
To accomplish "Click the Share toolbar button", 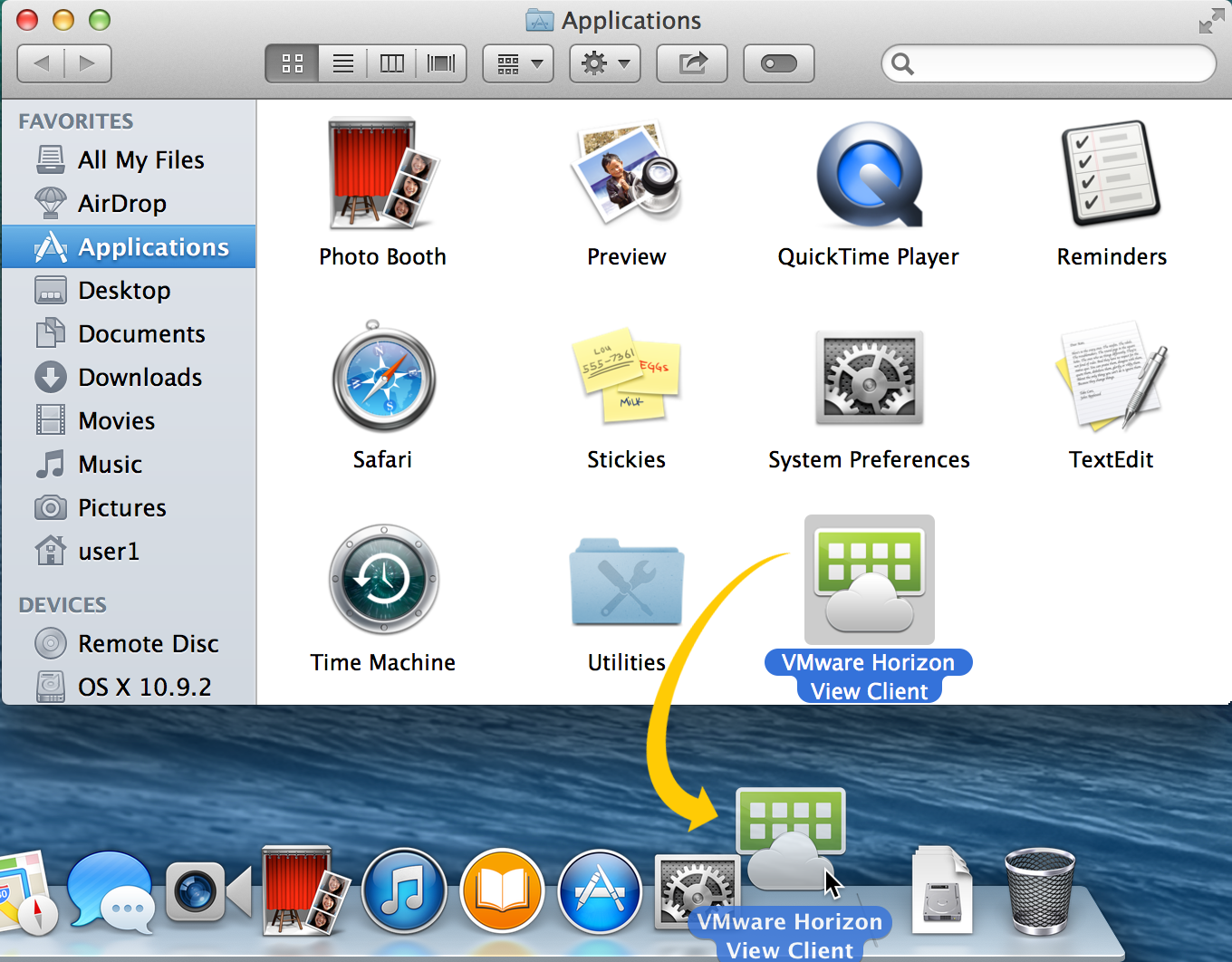I will 692,63.
